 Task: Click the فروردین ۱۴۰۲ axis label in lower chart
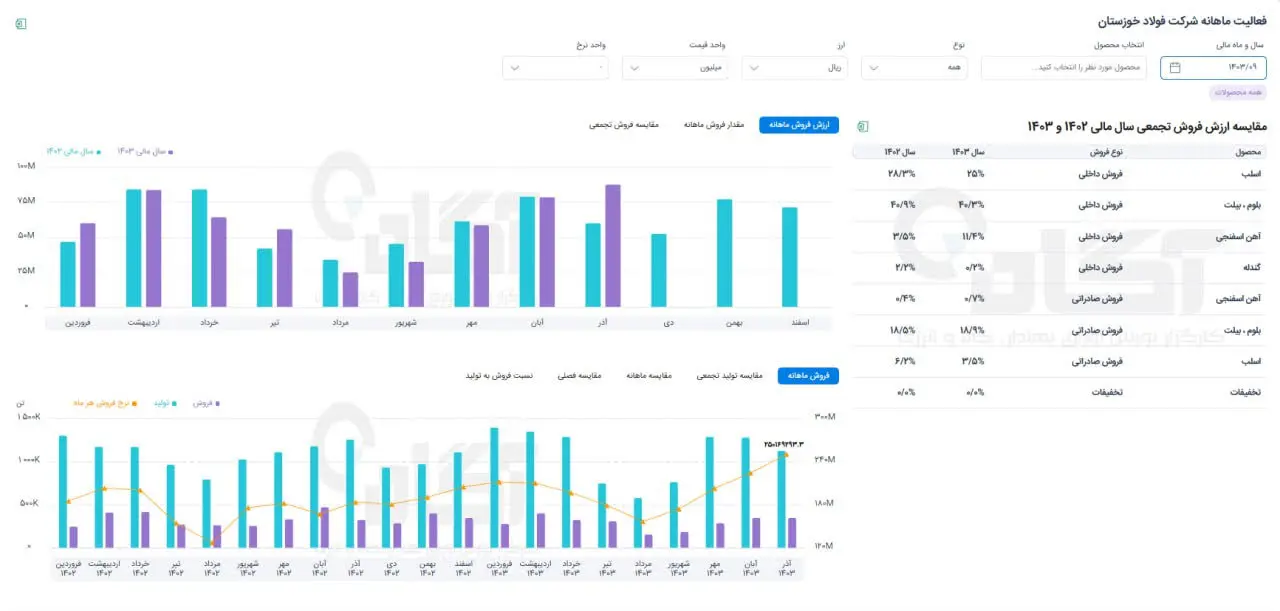[68, 568]
